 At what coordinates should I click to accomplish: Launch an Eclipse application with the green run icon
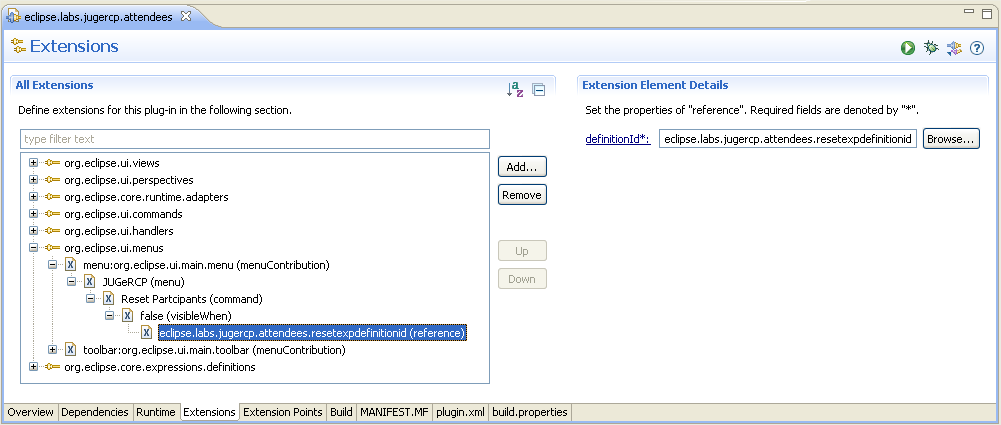click(x=908, y=48)
